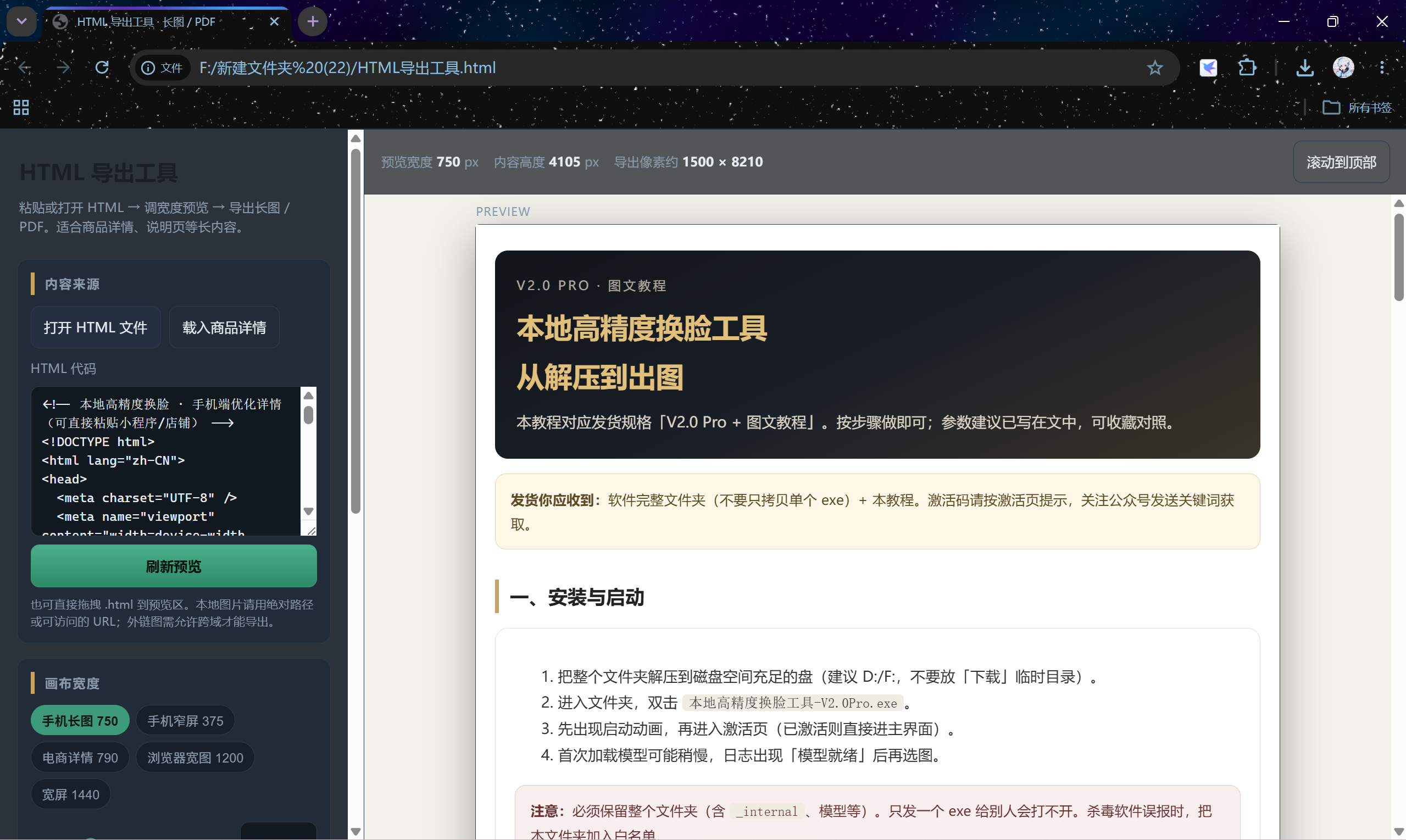Click the 画布宽度 section heading
Image resolution: width=1406 pixels, height=840 pixels.
click(x=72, y=683)
